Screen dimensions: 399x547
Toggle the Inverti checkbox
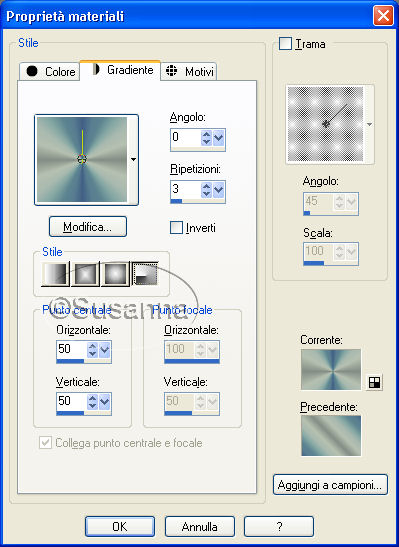(176, 227)
